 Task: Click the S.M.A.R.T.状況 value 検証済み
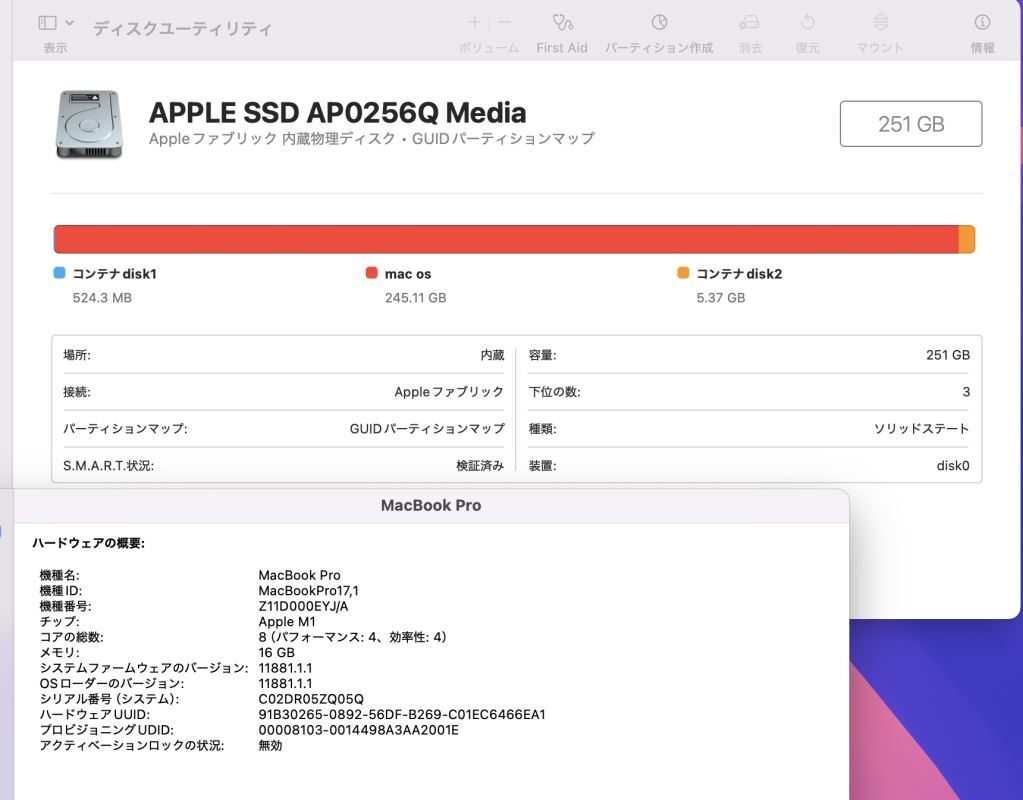coord(480,466)
